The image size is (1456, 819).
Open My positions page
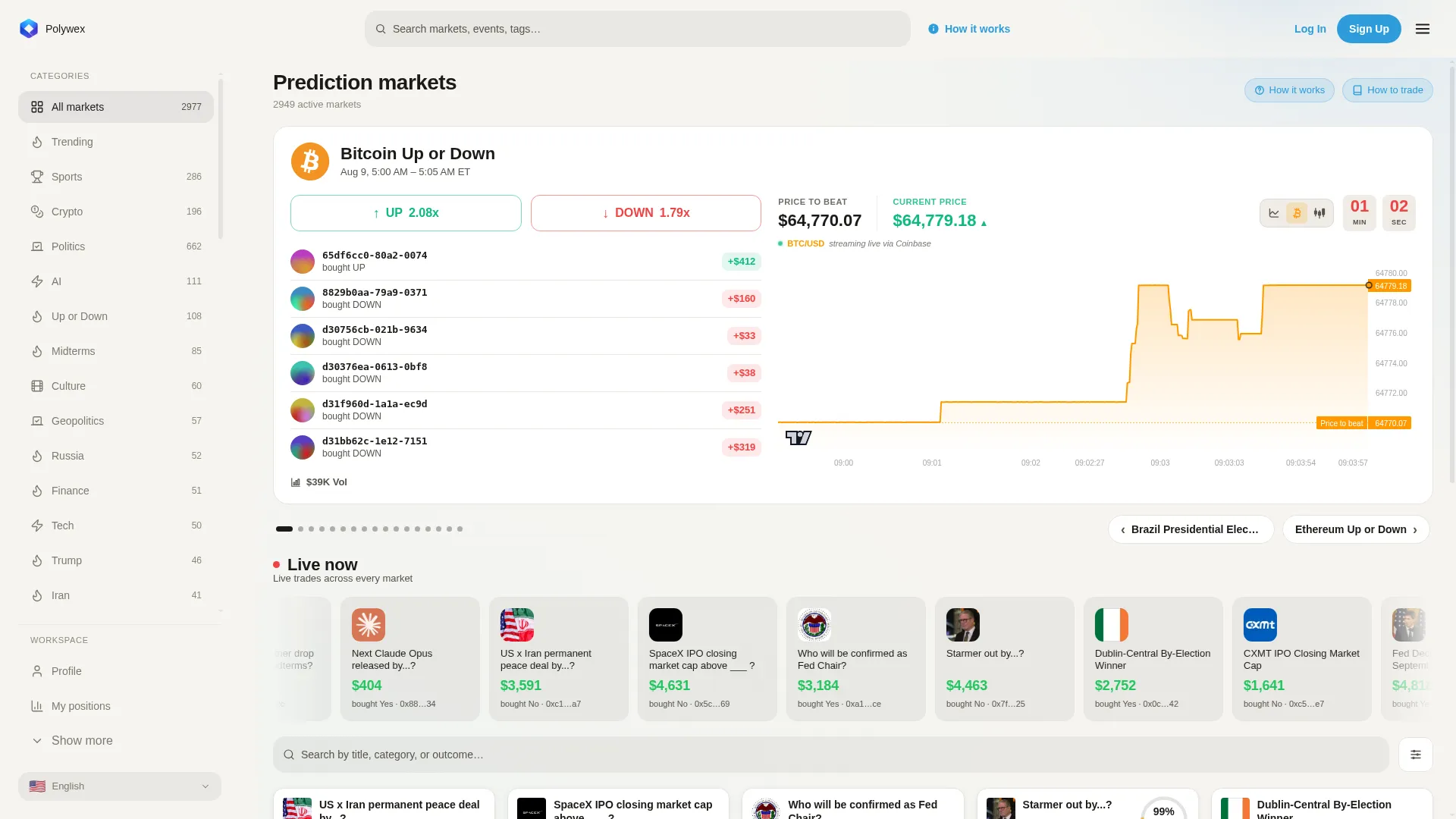(120, 706)
